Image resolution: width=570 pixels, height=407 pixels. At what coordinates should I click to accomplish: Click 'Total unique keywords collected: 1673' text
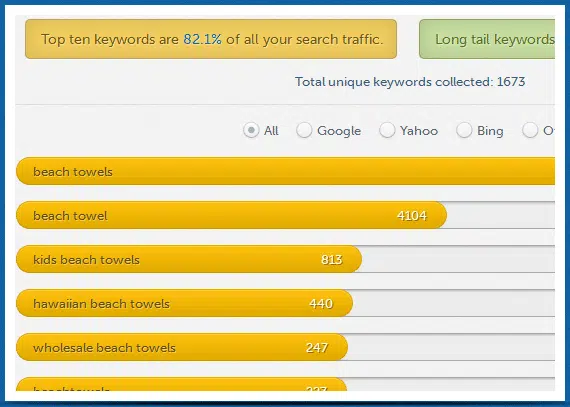[x=410, y=82]
